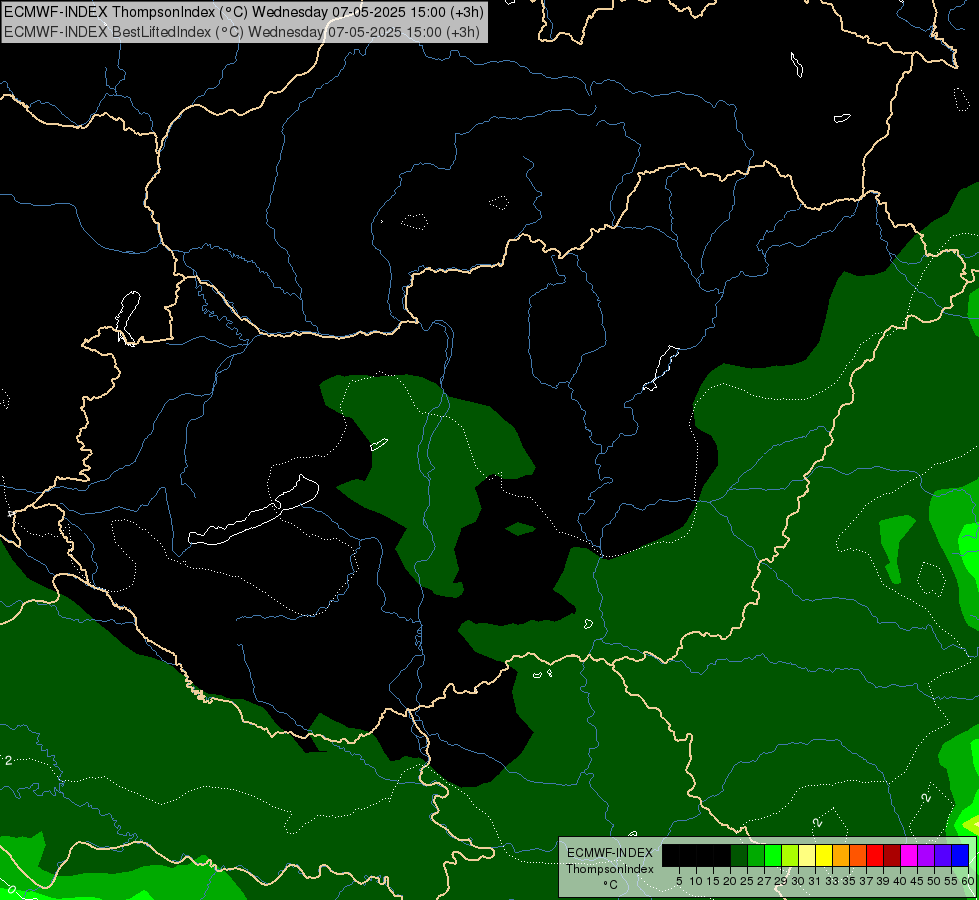Click the legend label 'ThompsonIndex'
The image size is (979, 900).
(609, 869)
